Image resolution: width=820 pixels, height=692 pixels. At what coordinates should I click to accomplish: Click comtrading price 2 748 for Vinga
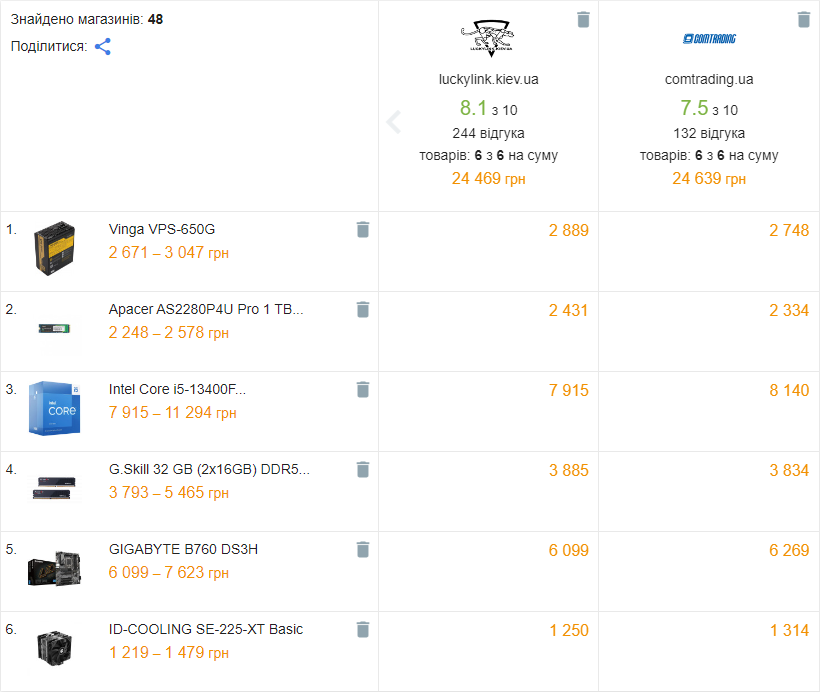pyautogui.click(x=789, y=231)
